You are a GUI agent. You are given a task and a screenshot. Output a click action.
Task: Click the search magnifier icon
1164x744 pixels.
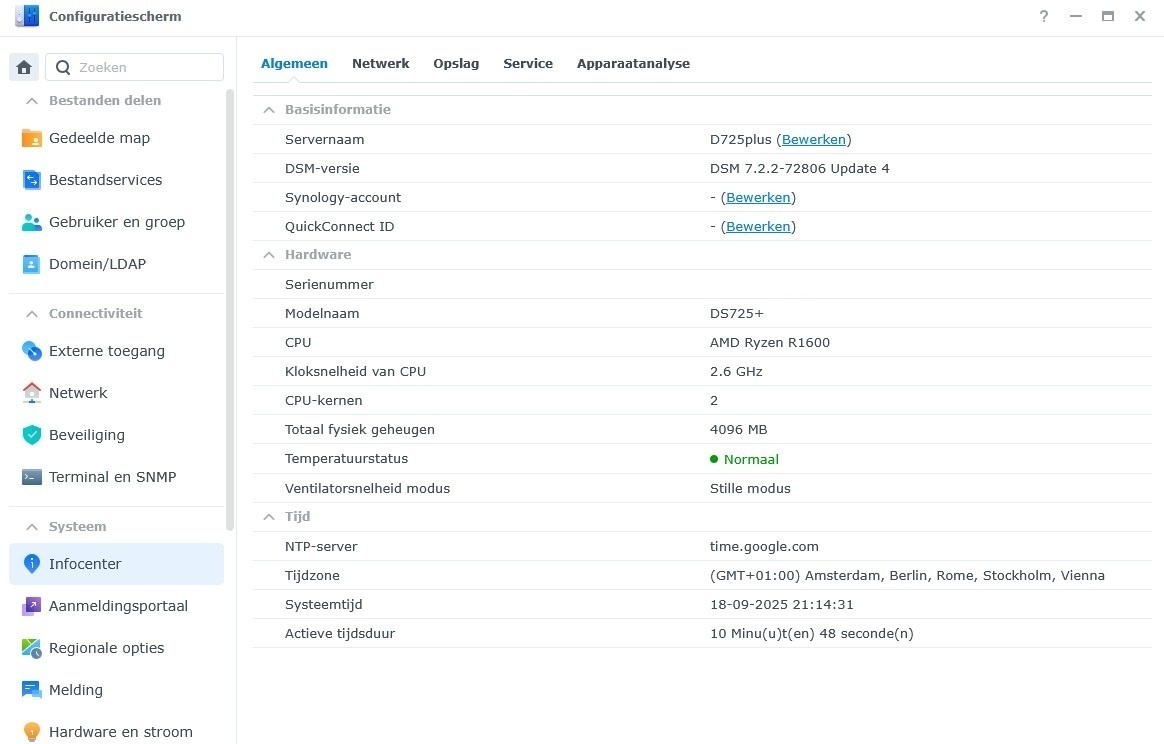click(x=63, y=68)
